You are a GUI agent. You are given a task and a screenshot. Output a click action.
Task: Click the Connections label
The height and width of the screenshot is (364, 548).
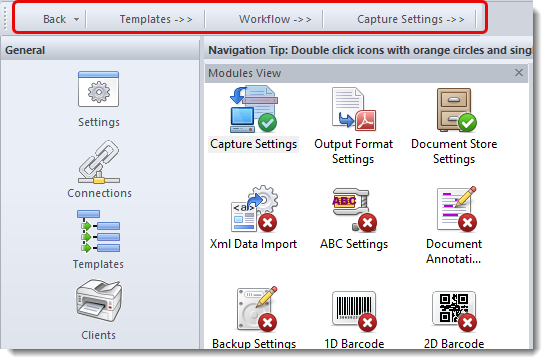pyautogui.click(x=99, y=193)
